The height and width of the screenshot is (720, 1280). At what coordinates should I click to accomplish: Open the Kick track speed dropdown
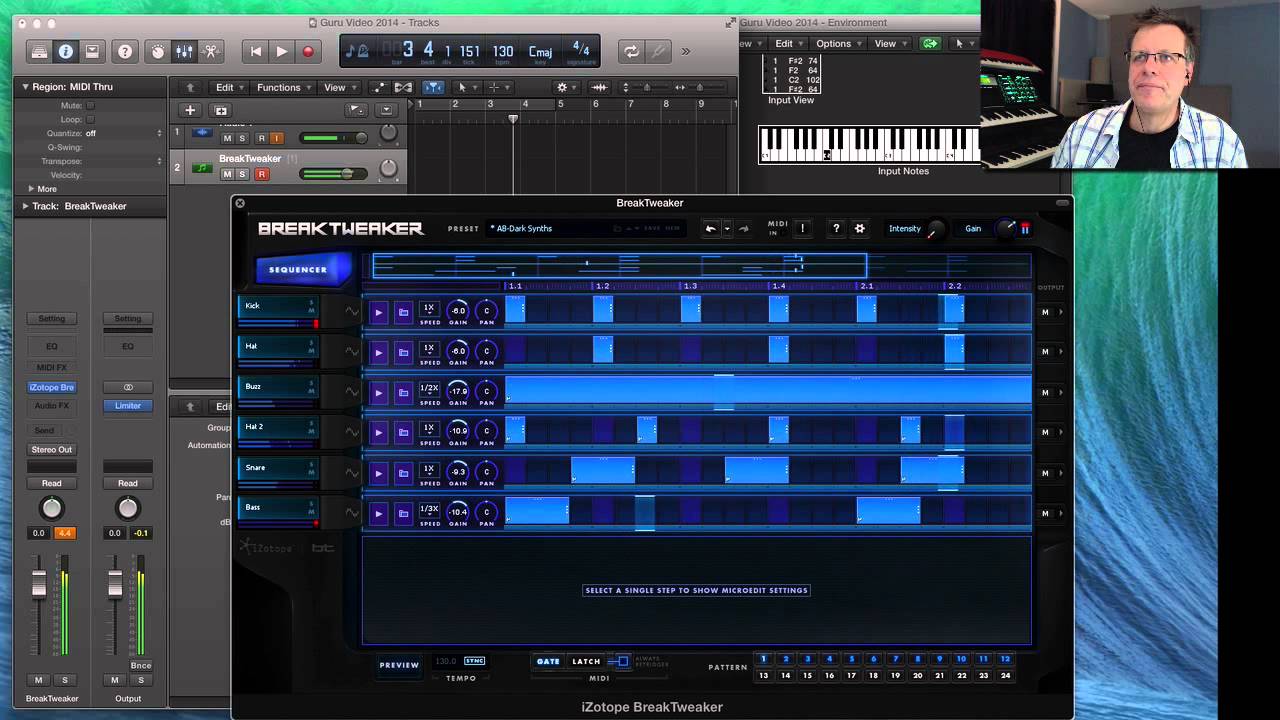pos(429,308)
